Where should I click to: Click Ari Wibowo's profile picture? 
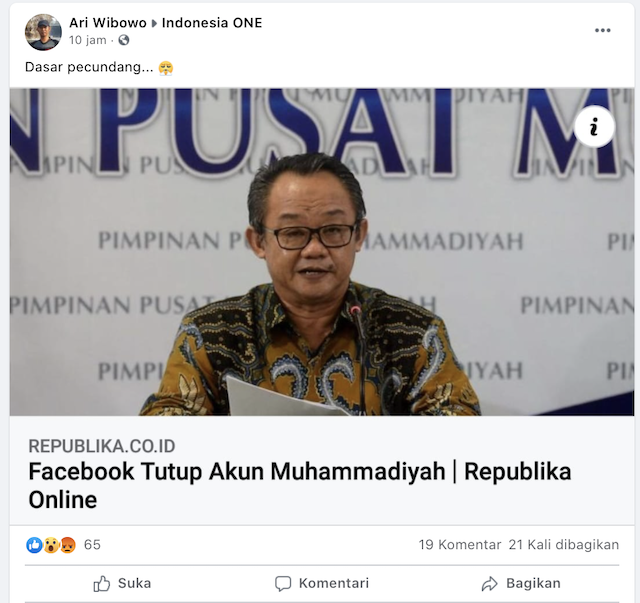point(43,32)
